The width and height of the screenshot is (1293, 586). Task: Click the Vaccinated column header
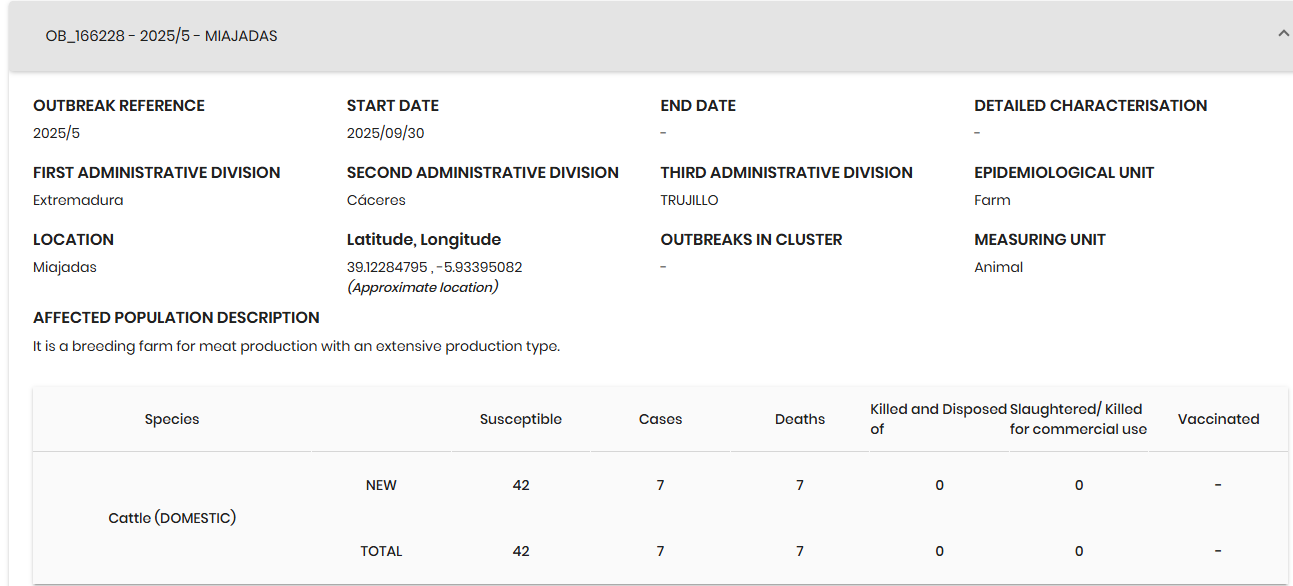point(1218,419)
